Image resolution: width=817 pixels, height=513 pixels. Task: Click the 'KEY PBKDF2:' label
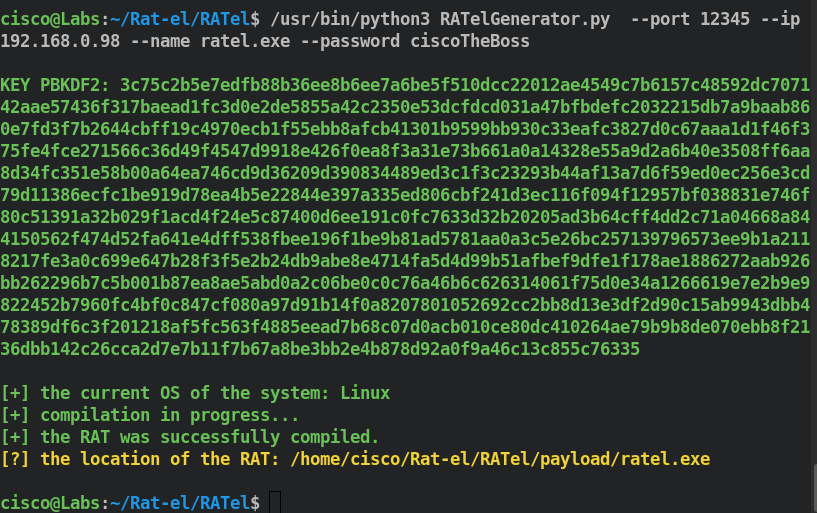[55, 85]
